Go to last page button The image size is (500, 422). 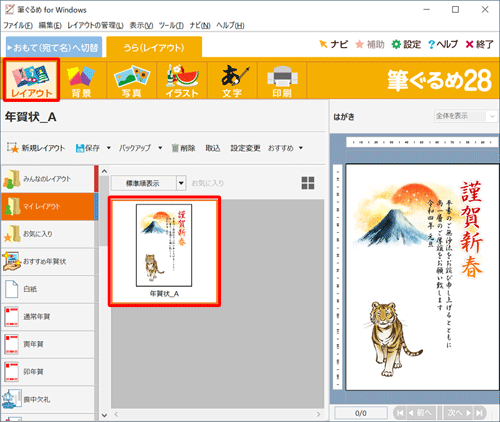479,413
